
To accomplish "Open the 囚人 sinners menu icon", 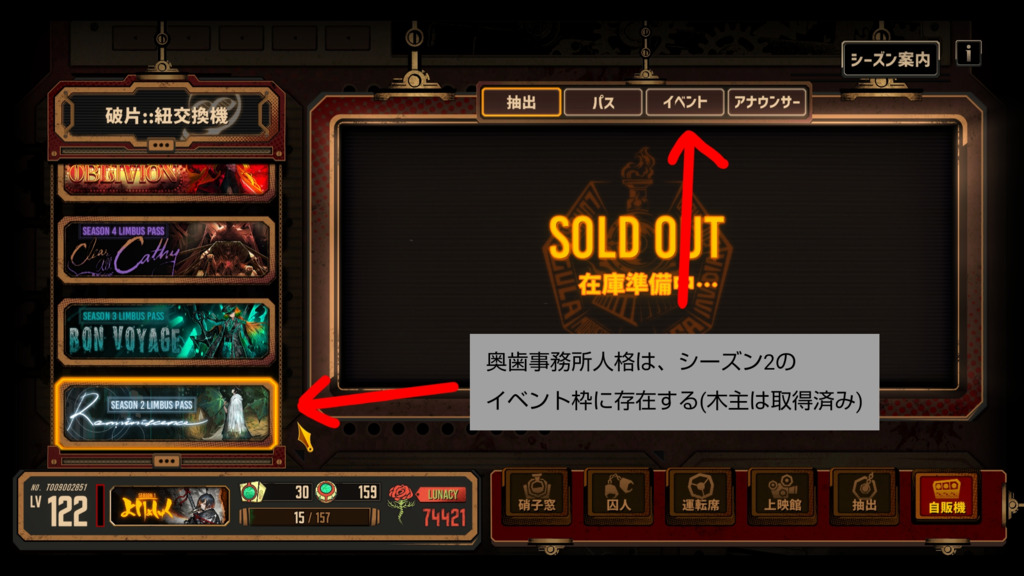I will click(x=618, y=494).
